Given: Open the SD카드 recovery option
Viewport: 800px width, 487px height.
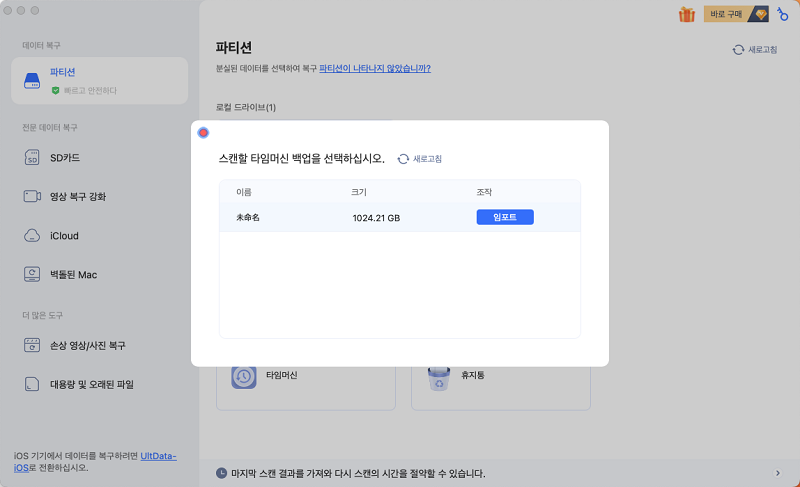Looking at the screenshot, I should [65, 158].
